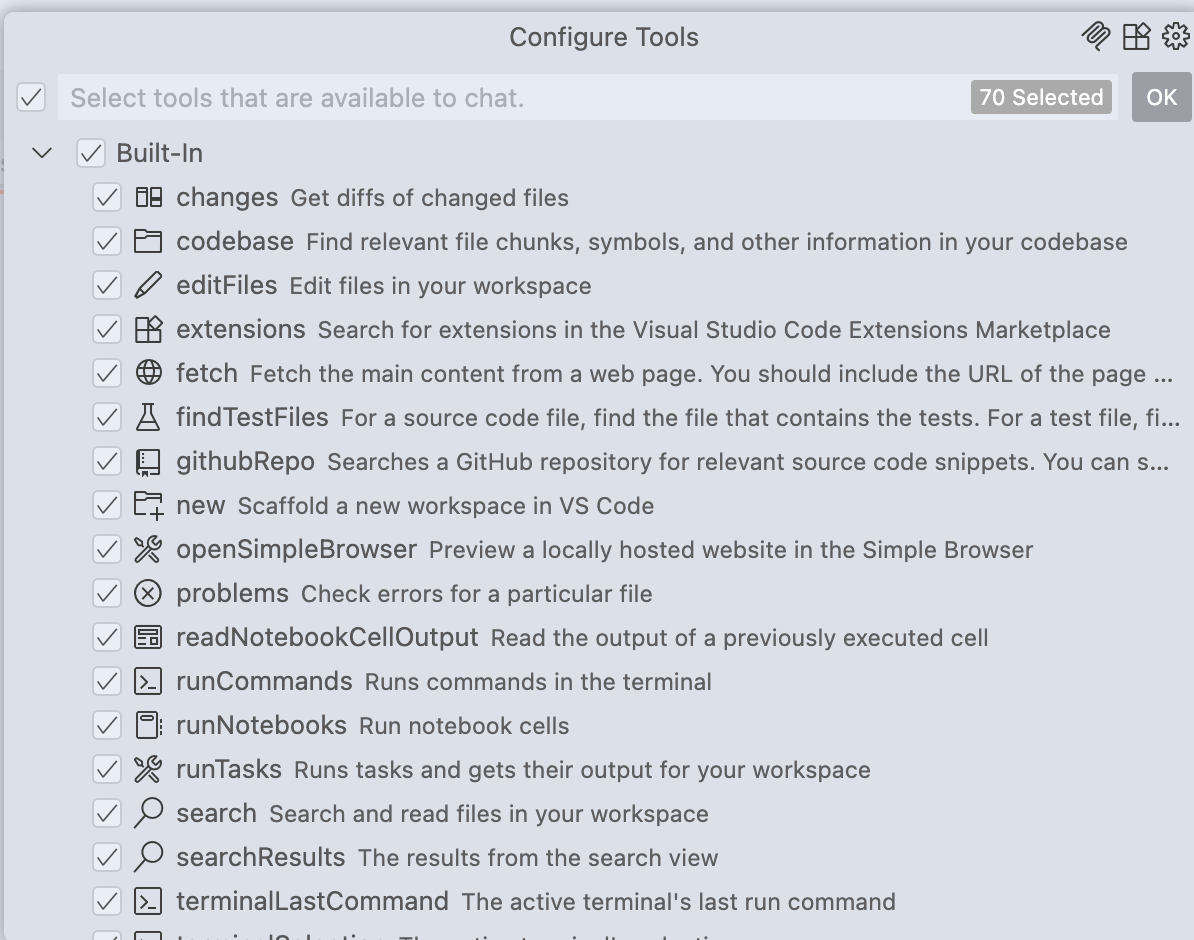This screenshot has height=940, width=1194.
Task: Click the magnifier icon beside search tool
Action: click(148, 813)
